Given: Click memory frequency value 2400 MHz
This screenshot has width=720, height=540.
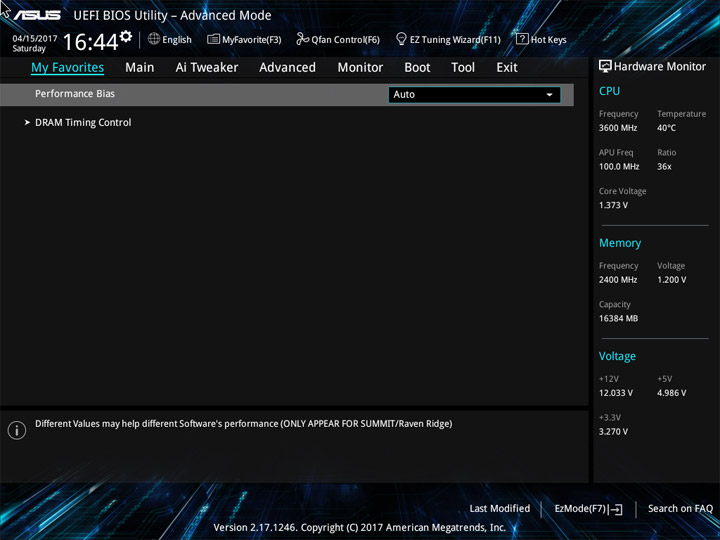Looking at the screenshot, I should [x=618, y=280].
